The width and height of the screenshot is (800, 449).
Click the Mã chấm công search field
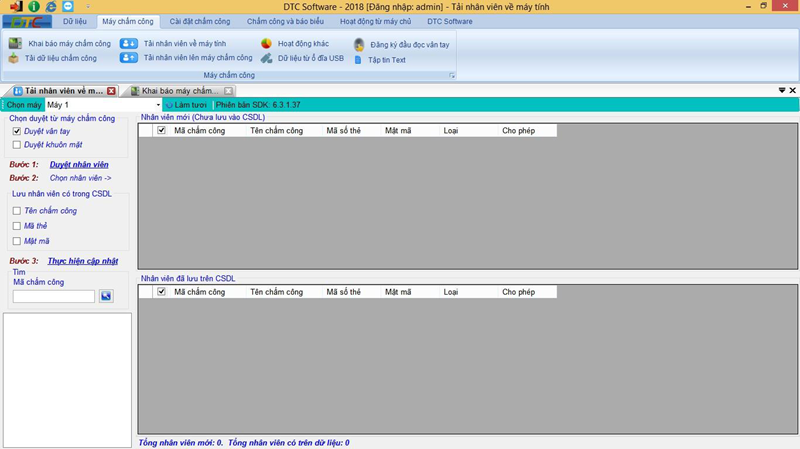pyautogui.click(x=54, y=296)
